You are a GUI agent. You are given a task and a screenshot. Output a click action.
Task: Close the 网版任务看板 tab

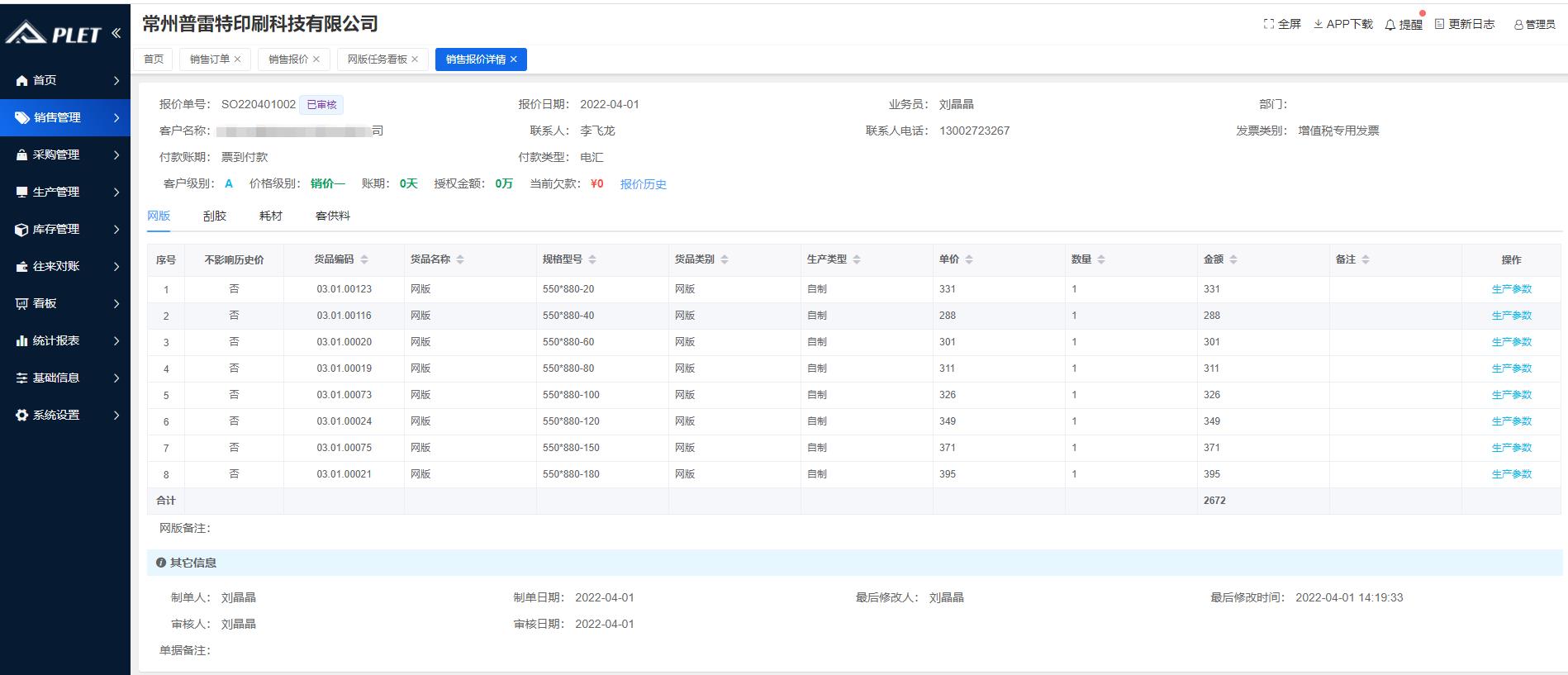415,59
